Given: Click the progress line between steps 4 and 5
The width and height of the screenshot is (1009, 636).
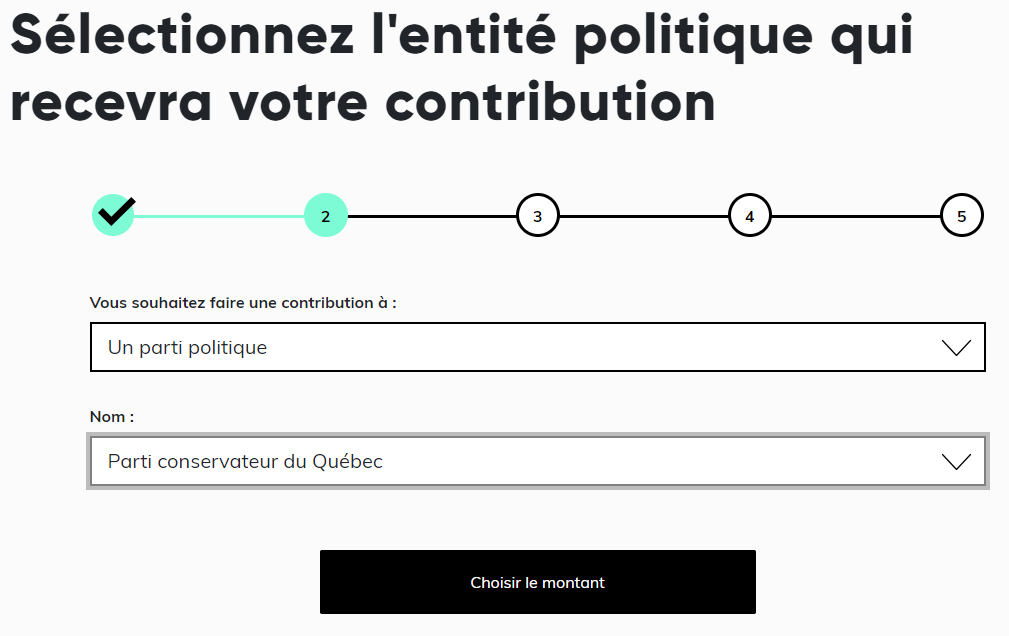Looking at the screenshot, I should [856, 216].
